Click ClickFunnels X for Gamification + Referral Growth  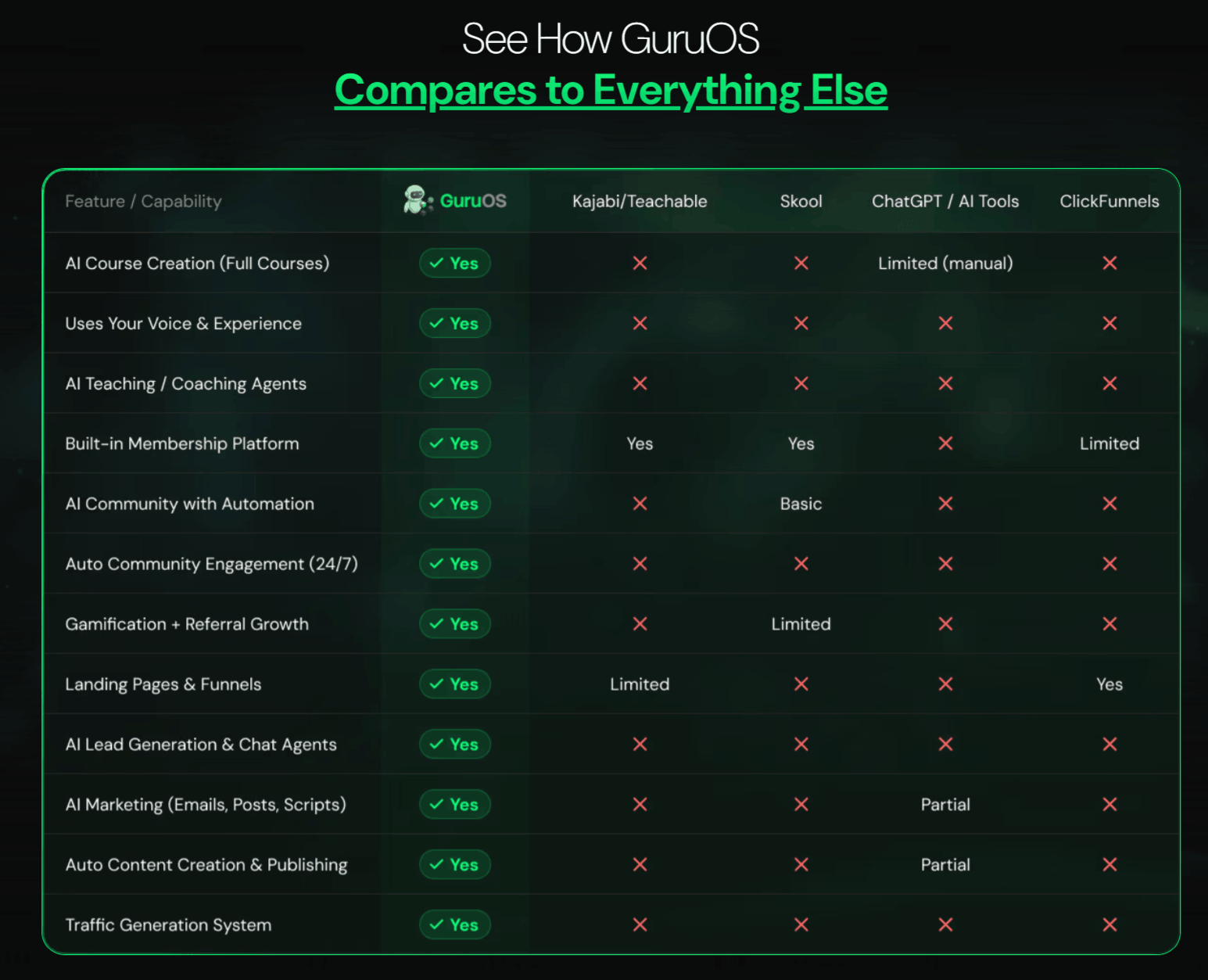(1109, 624)
